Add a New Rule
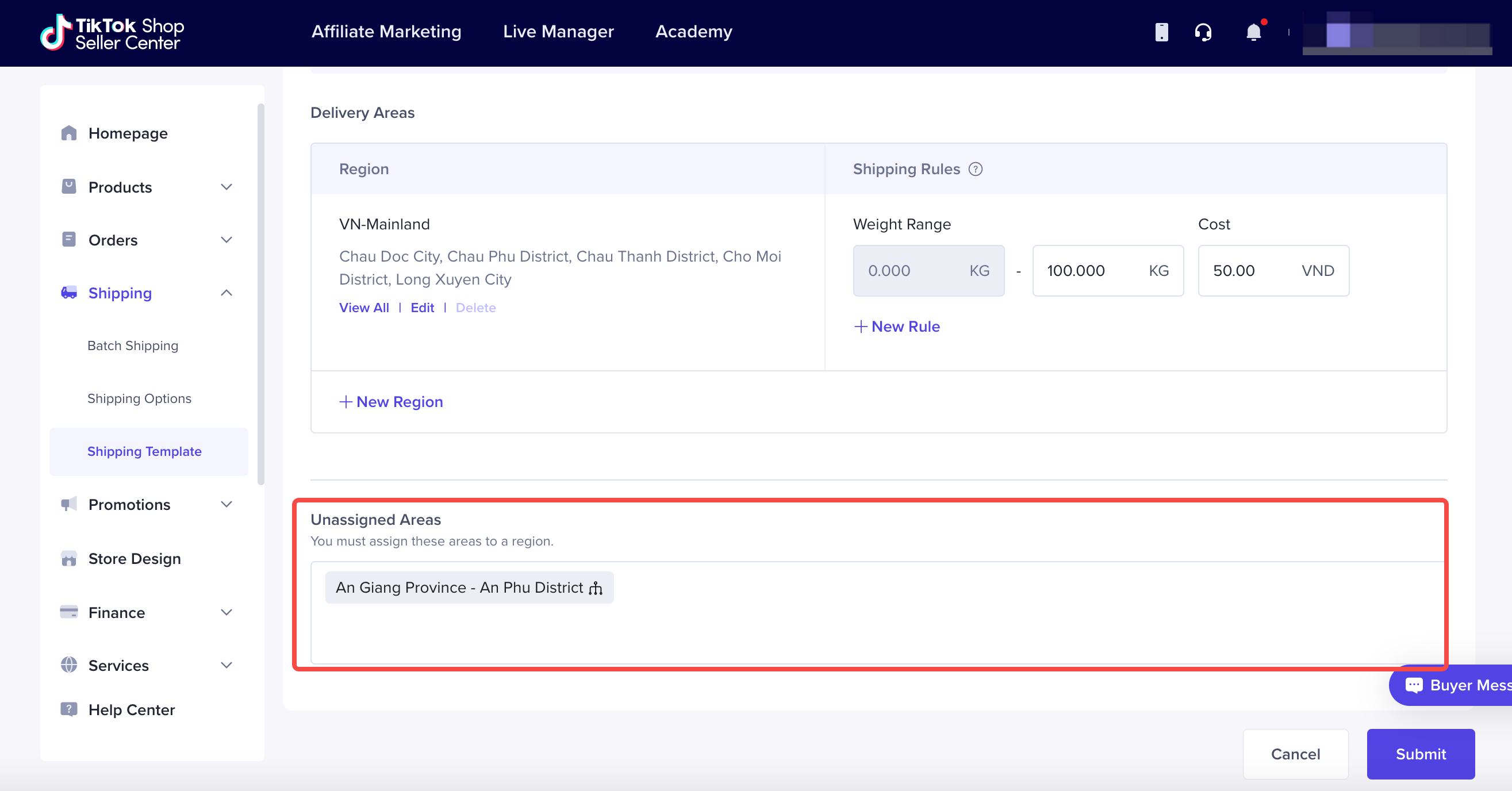 (x=897, y=327)
